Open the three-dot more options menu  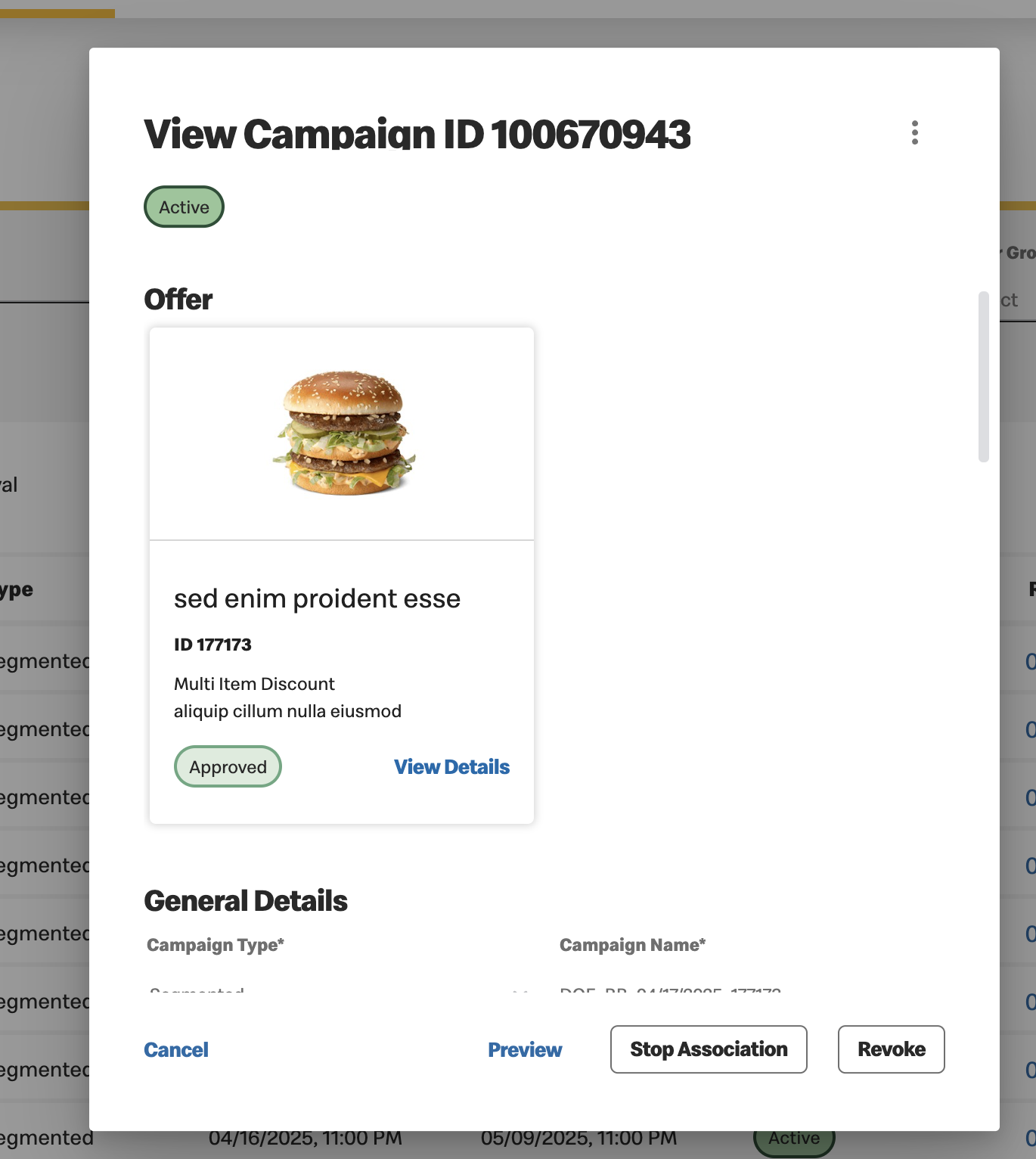(914, 132)
